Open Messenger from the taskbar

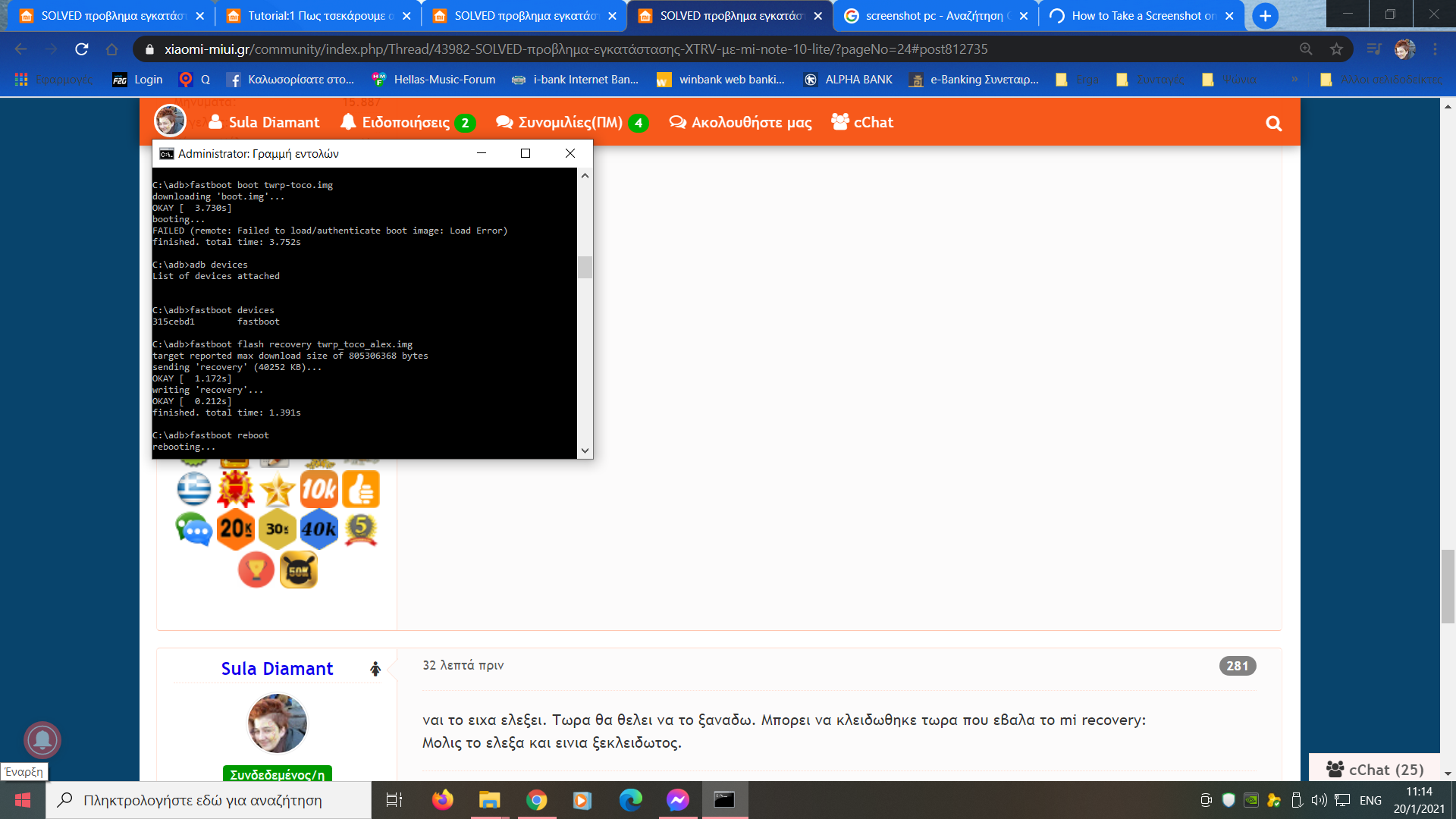pos(677,800)
